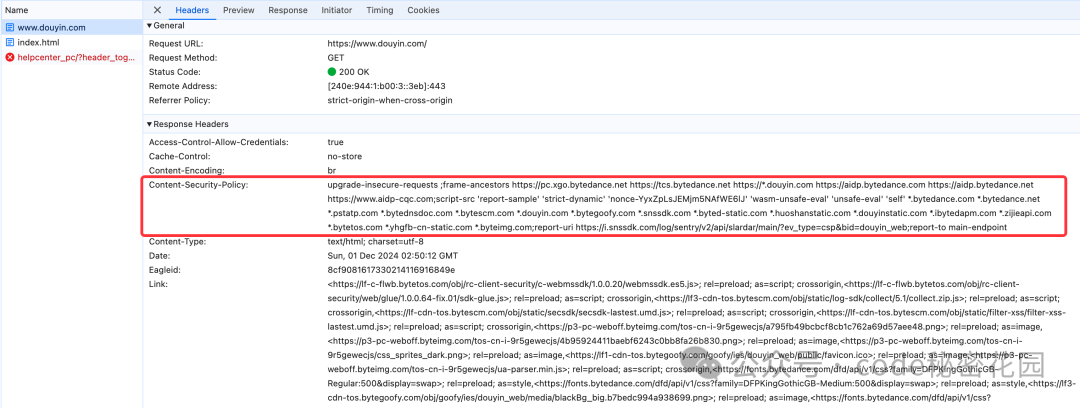The height and width of the screenshot is (408, 1080).
Task: Click the Request URL value https://www.douyin.com/
Action: pos(377,43)
